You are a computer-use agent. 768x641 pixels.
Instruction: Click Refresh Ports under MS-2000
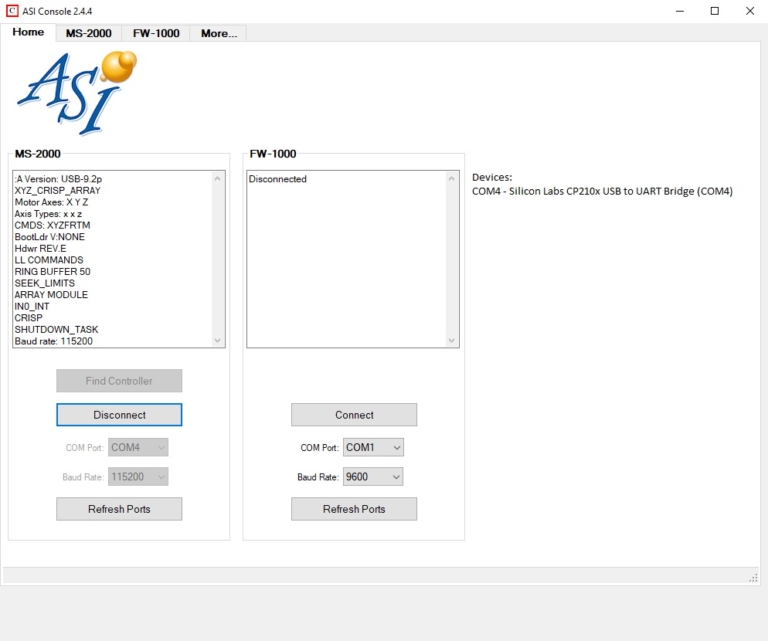119,509
